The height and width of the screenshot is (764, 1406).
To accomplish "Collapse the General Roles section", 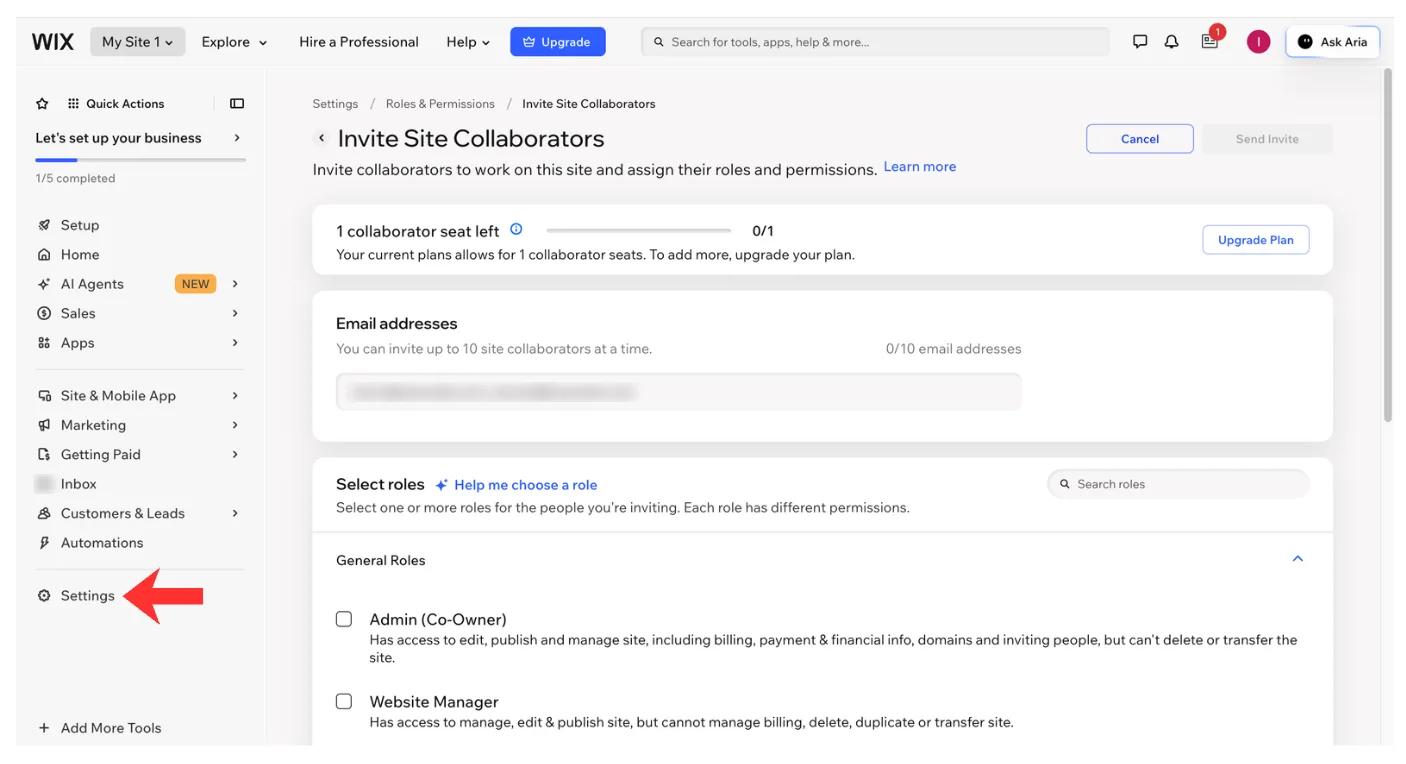I will pos(1298,559).
